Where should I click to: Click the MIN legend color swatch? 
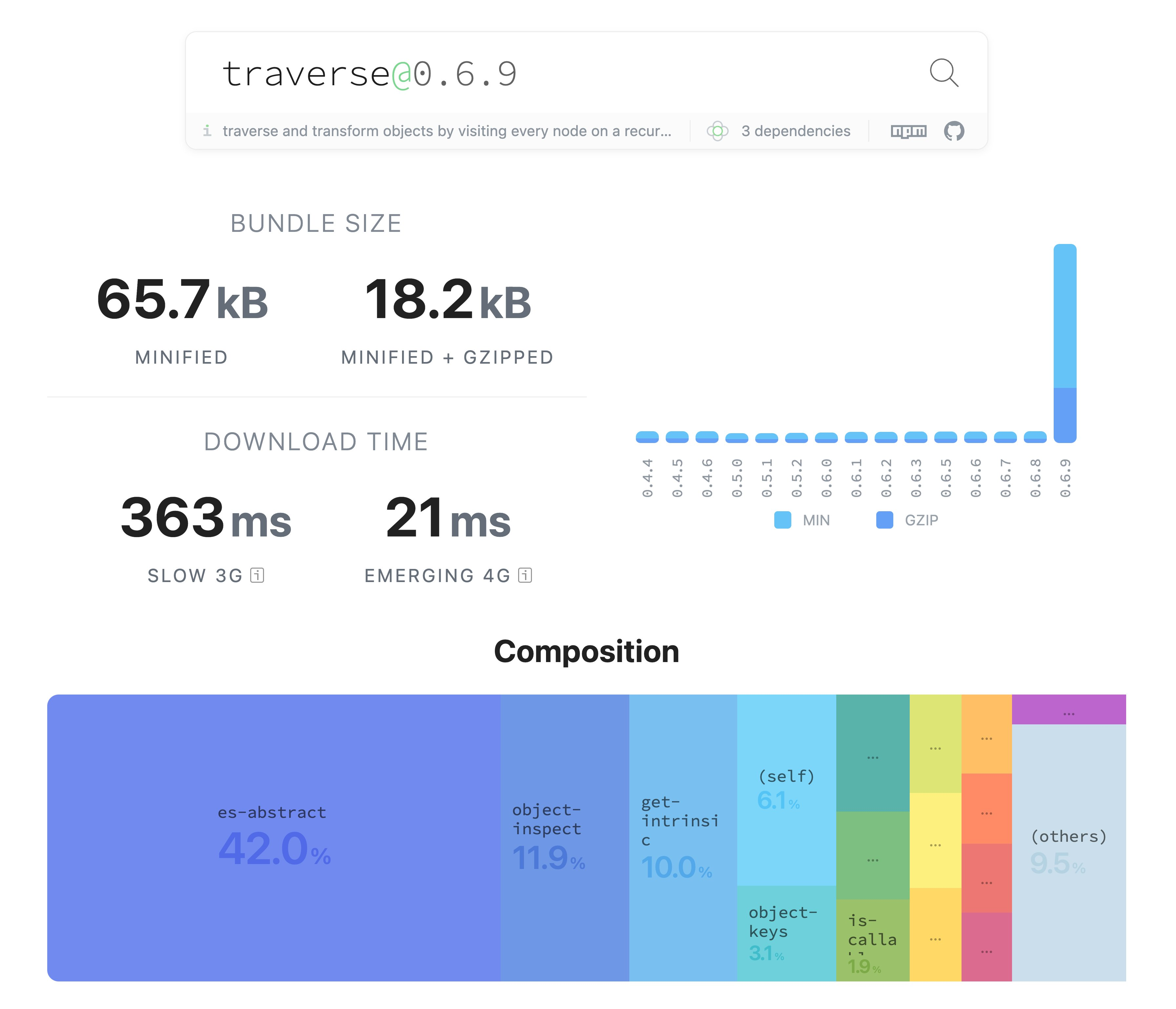[782, 520]
